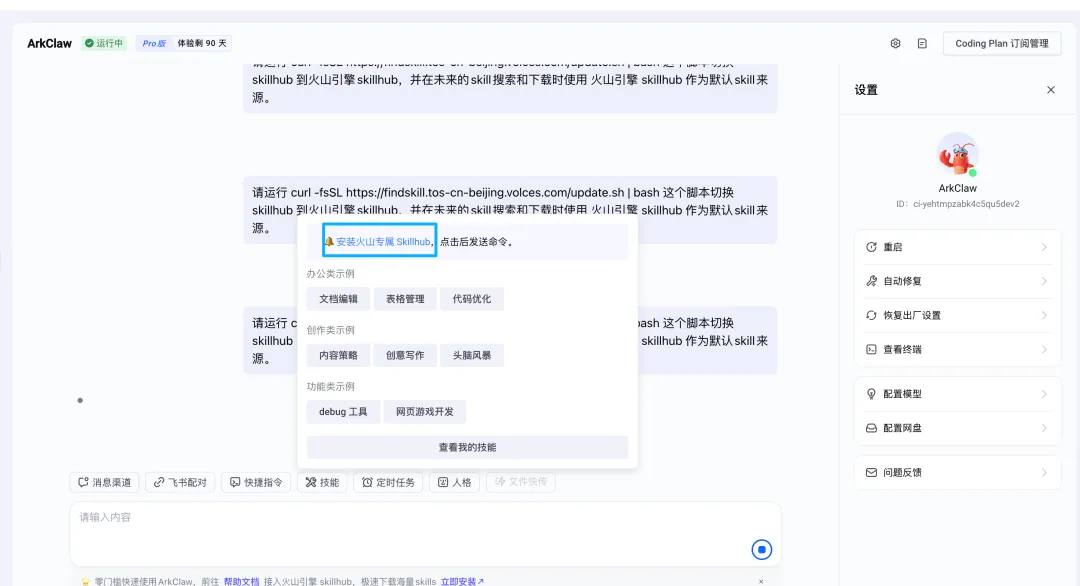The image size is (1080, 586).
Task: Open the settings gear icon in header
Action: [895, 43]
